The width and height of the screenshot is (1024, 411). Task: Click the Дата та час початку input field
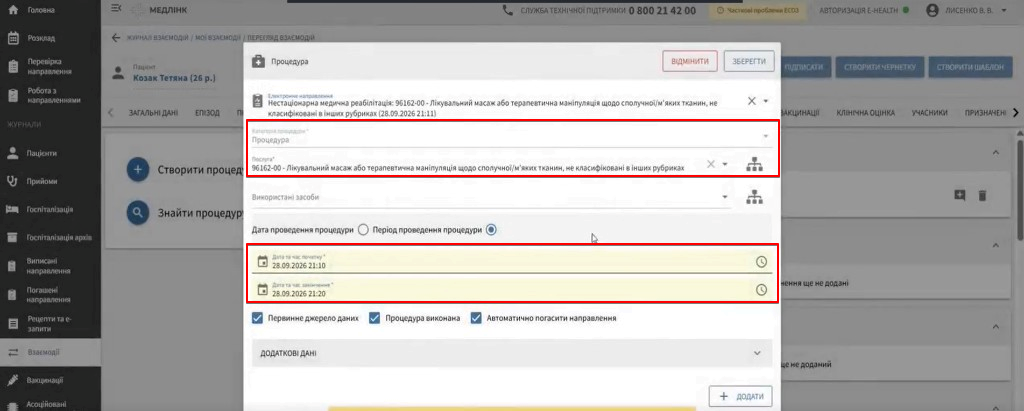pyautogui.click(x=511, y=261)
